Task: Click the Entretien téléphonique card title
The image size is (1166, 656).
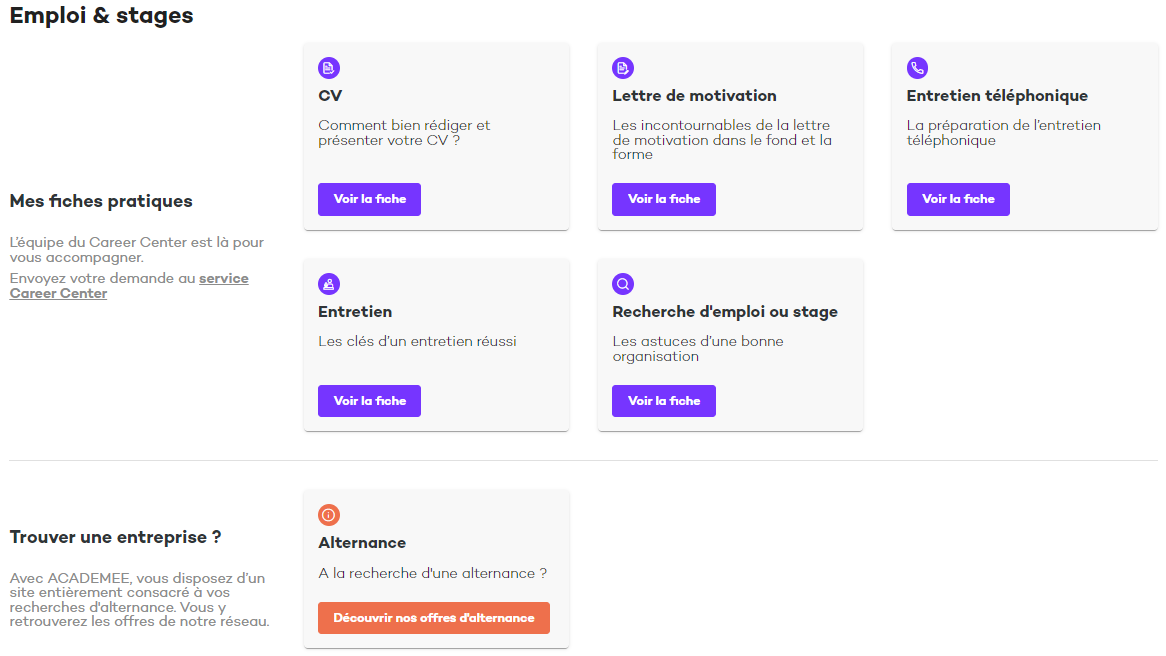Action: pyautogui.click(x=996, y=96)
